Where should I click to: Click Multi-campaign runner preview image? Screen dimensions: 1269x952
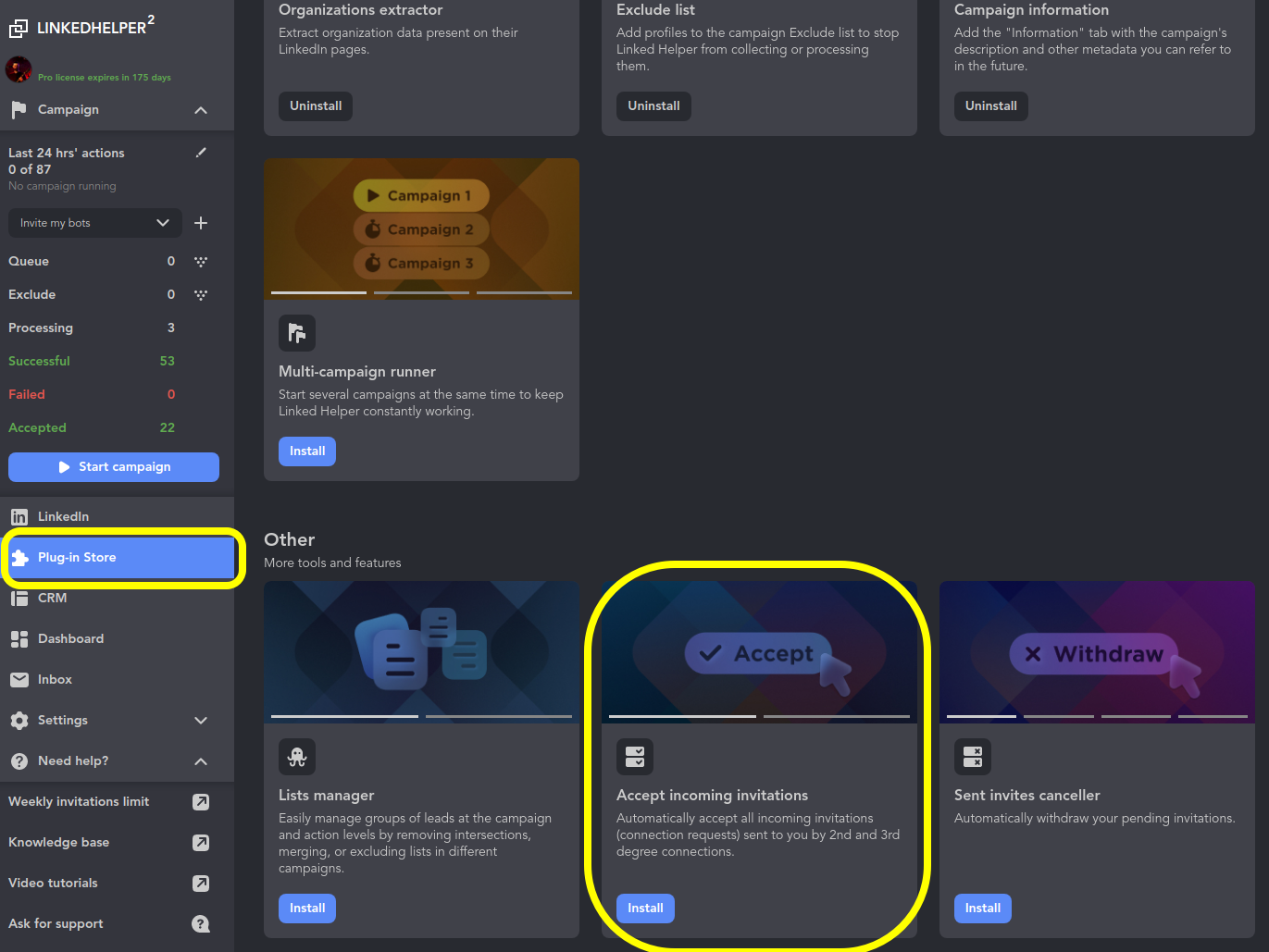pyautogui.click(x=421, y=229)
